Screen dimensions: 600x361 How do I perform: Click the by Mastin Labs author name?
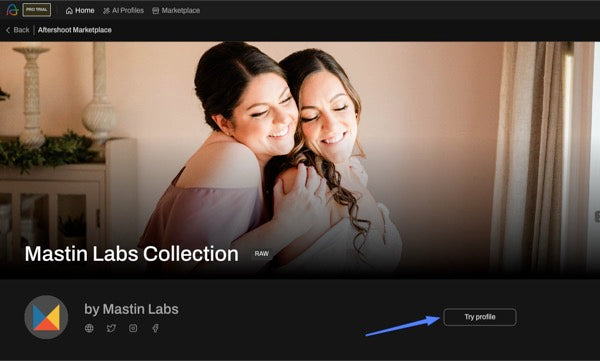[131, 309]
